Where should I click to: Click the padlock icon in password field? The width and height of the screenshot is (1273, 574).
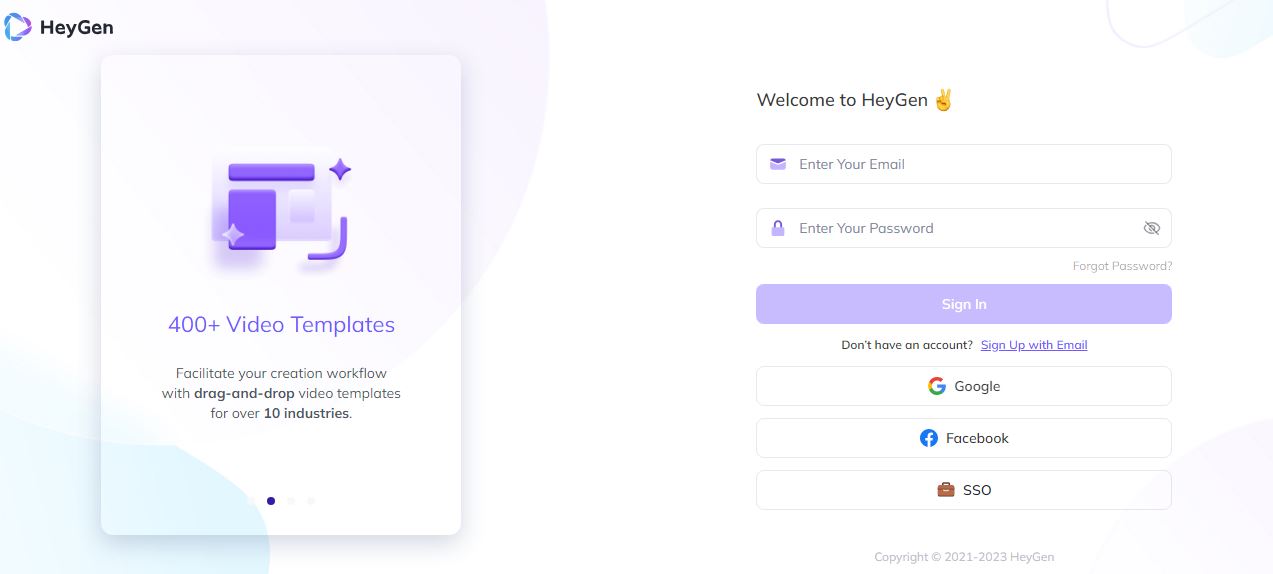coord(778,228)
